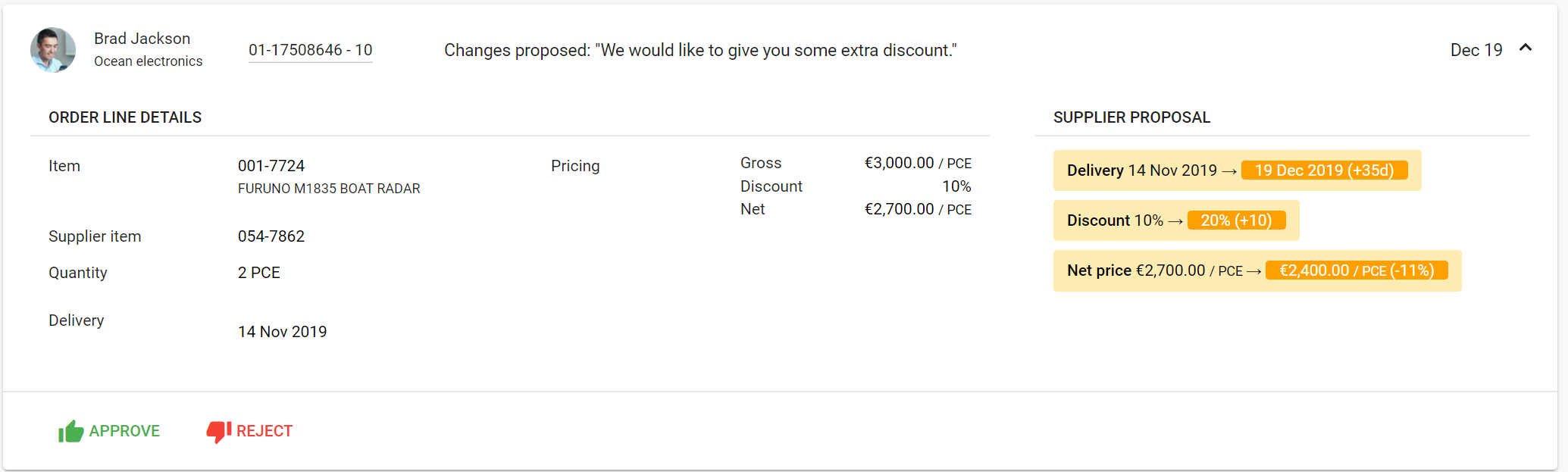Image resolution: width=1568 pixels, height=472 pixels.
Task: Click the Brad Jackson name
Action: [142, 39]
